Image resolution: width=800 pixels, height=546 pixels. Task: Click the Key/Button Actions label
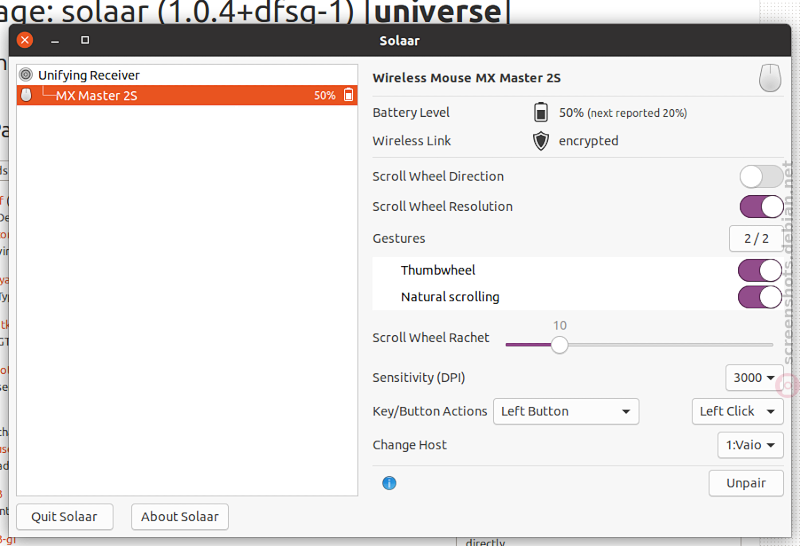click(x=430, y=411)
